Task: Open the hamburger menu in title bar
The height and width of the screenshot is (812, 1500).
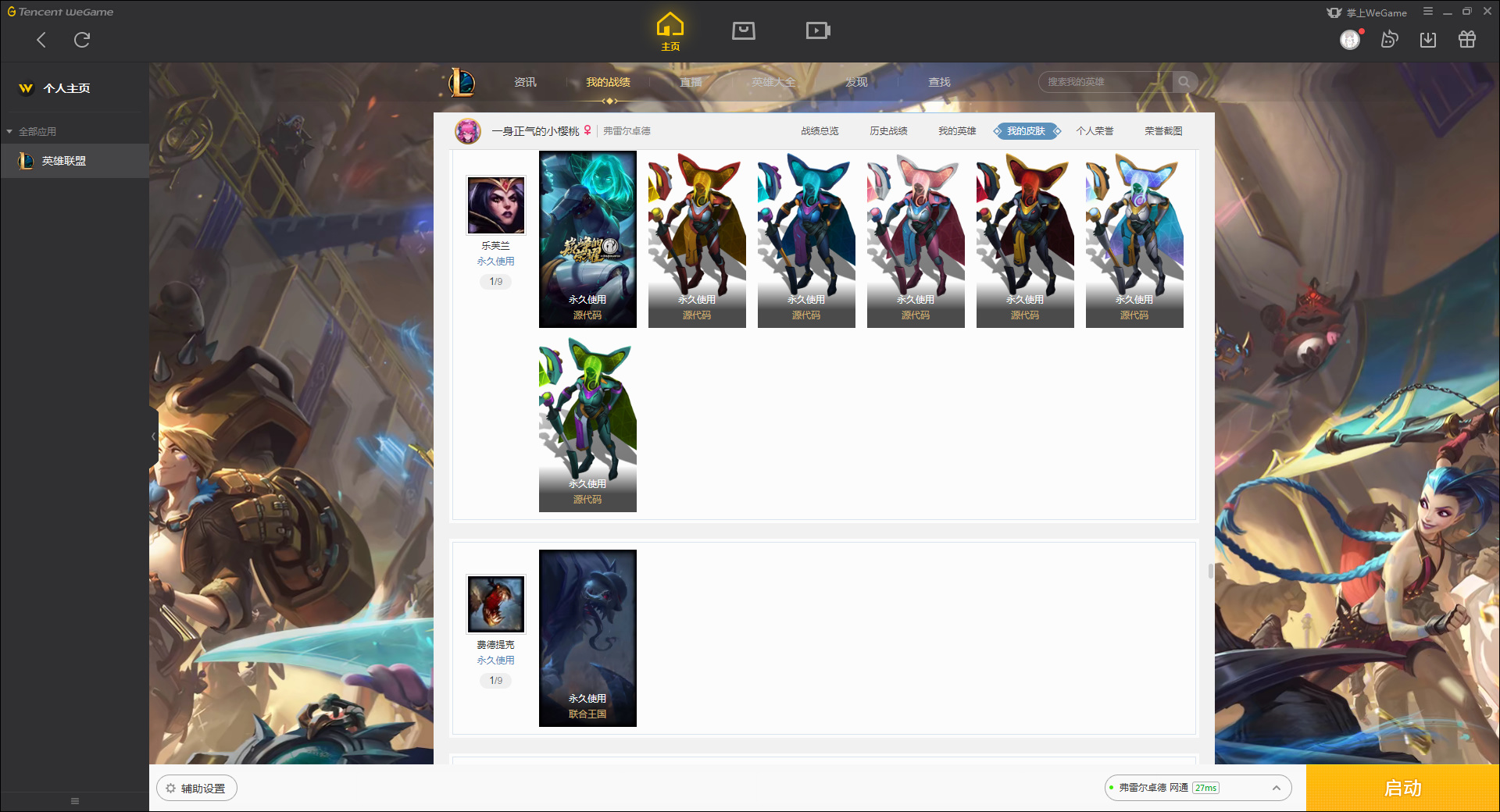Action: pyautogui.click(x=1428, y=12)
